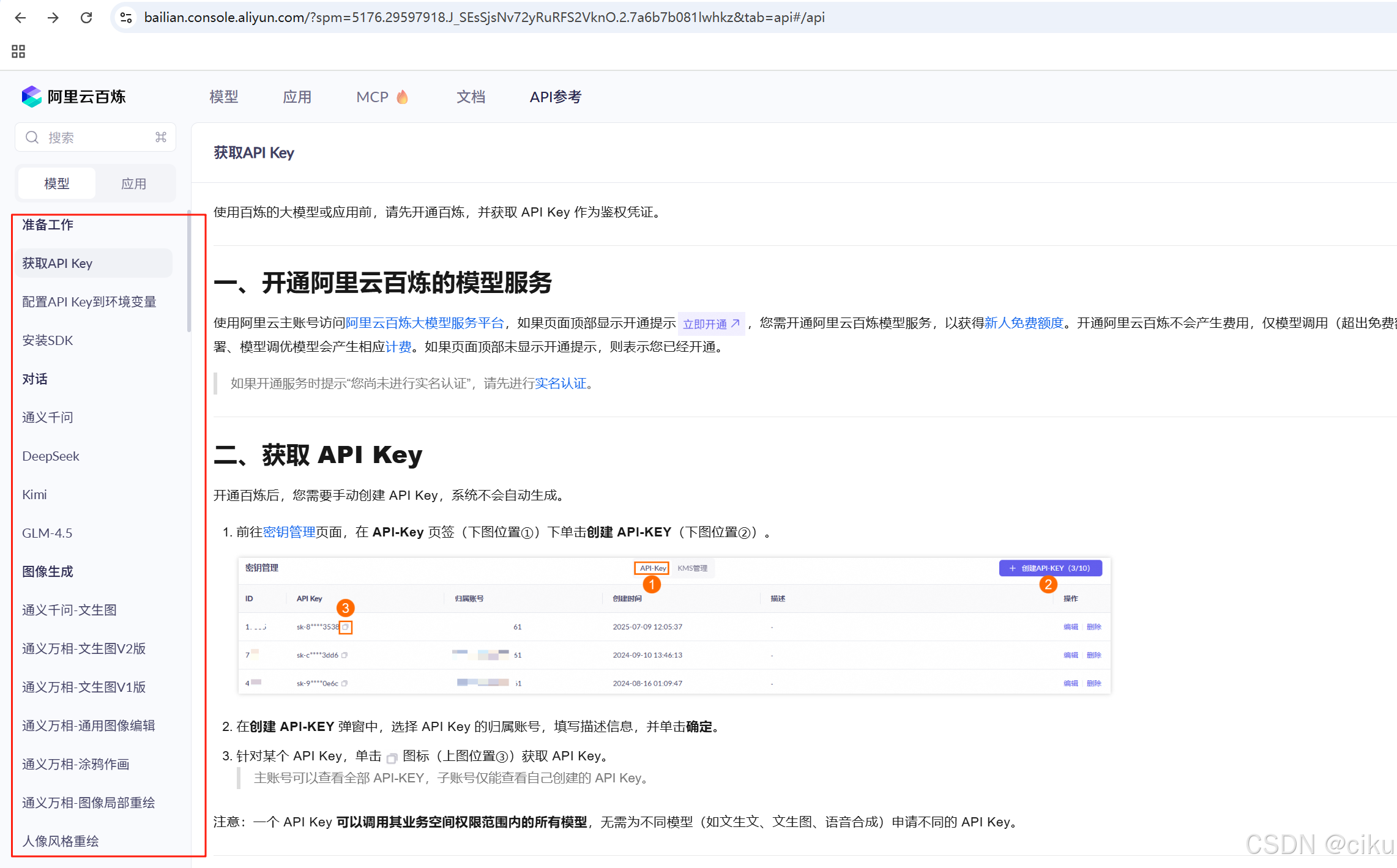Click the address bar URL
The image size is (1397, 868).
click(x=484, y=18)
